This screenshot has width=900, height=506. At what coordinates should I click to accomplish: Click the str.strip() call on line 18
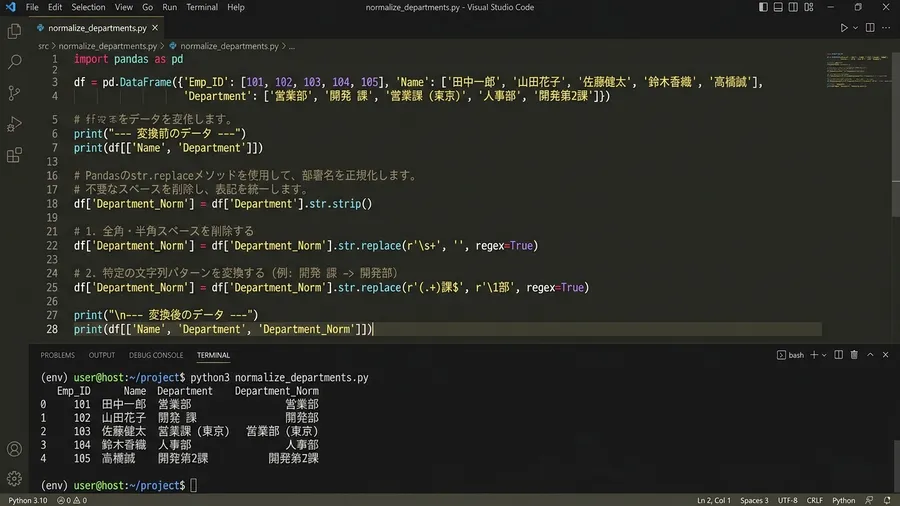340,204
